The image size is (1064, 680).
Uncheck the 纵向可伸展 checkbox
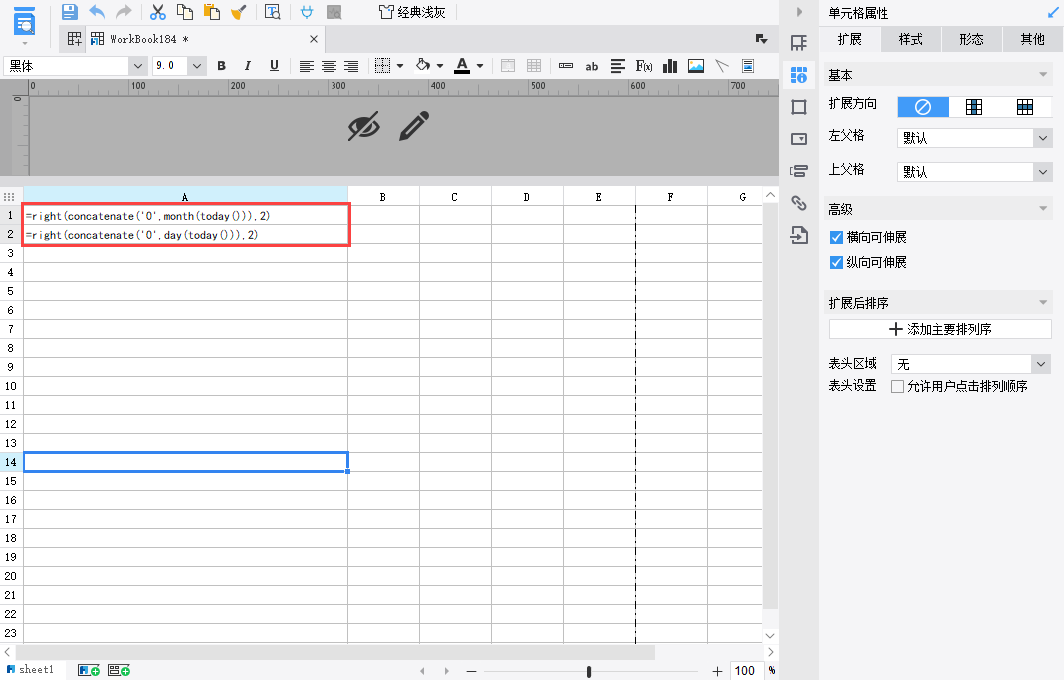(836, 262)
